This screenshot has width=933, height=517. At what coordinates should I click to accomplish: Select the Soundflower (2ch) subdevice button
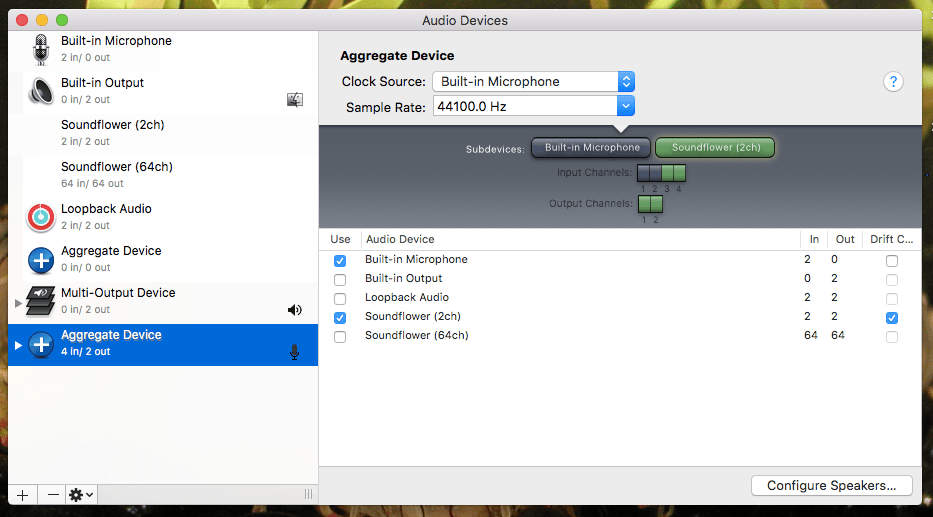[715, 148]
